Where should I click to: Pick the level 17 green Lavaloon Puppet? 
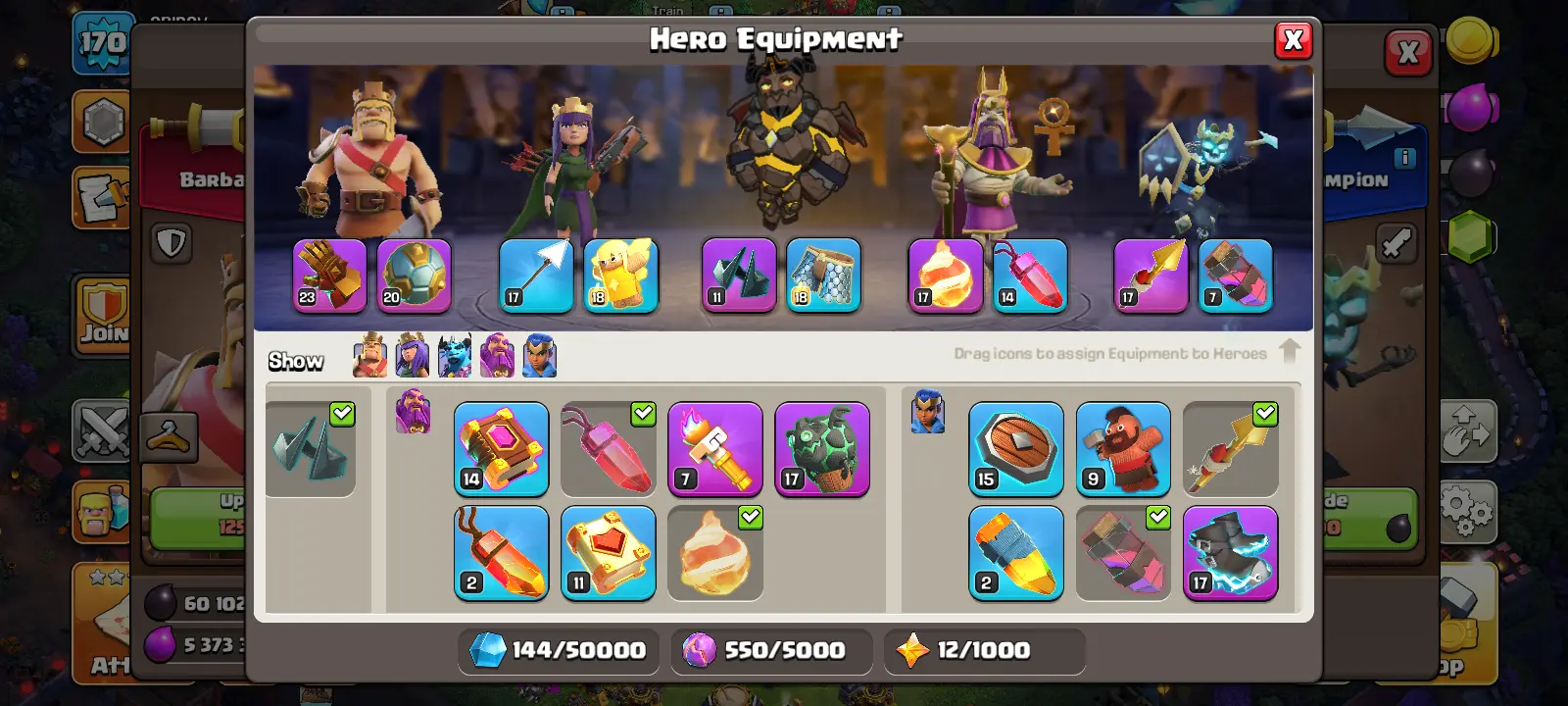pyautogui.click(x=822, y=448)
